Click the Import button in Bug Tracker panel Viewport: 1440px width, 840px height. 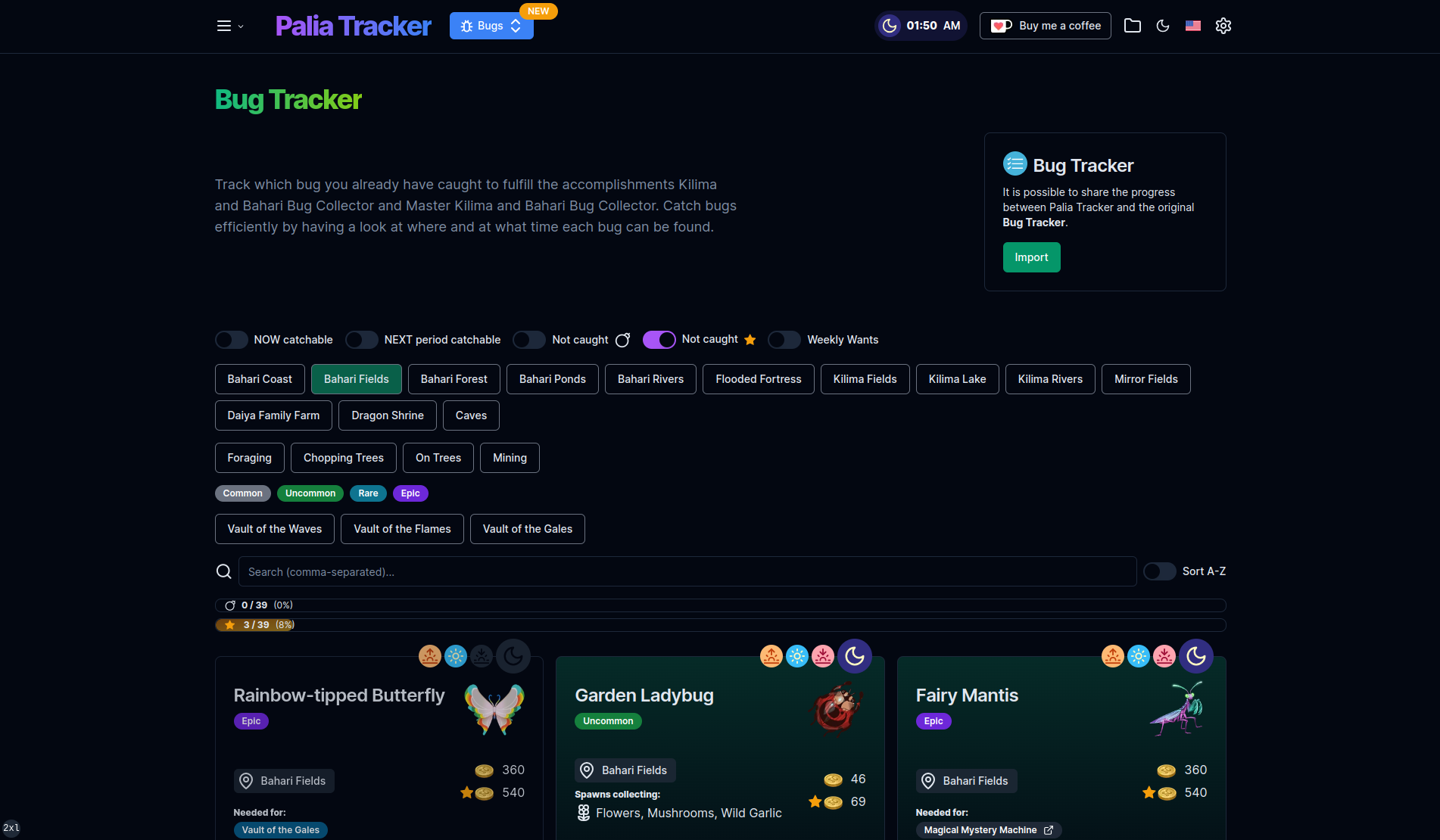pos(1031,257)
